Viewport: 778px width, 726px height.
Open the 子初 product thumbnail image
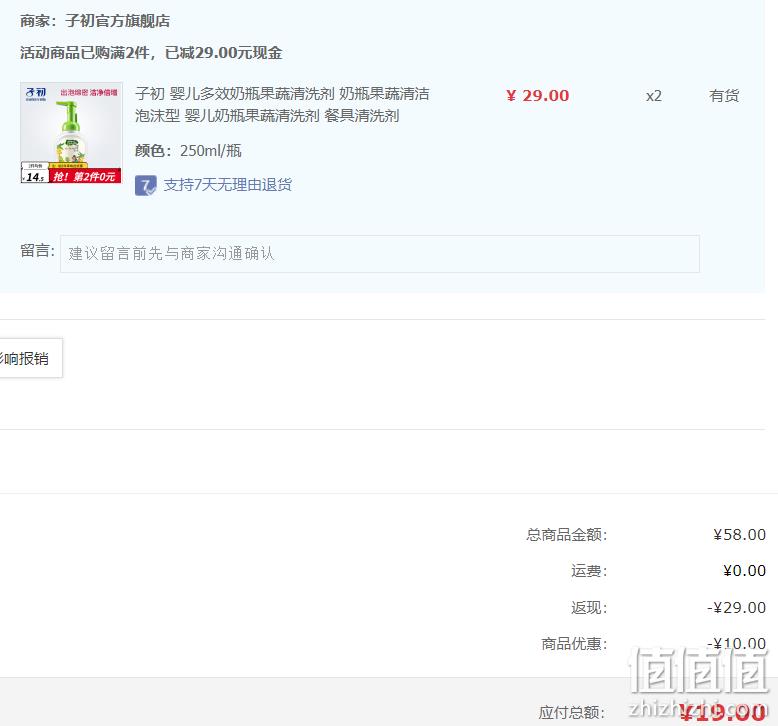(x=71, y=132)
